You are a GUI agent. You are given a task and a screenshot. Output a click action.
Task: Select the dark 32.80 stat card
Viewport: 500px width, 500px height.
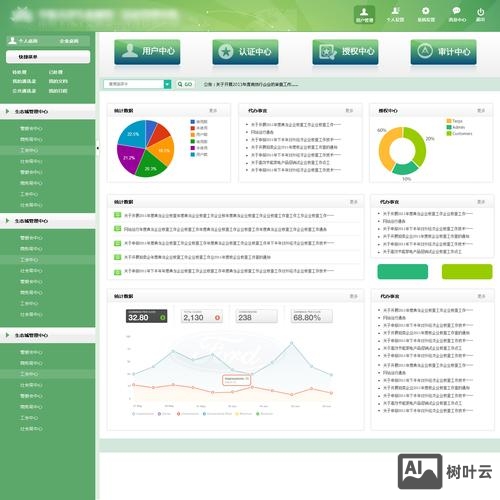coord(147,316)
